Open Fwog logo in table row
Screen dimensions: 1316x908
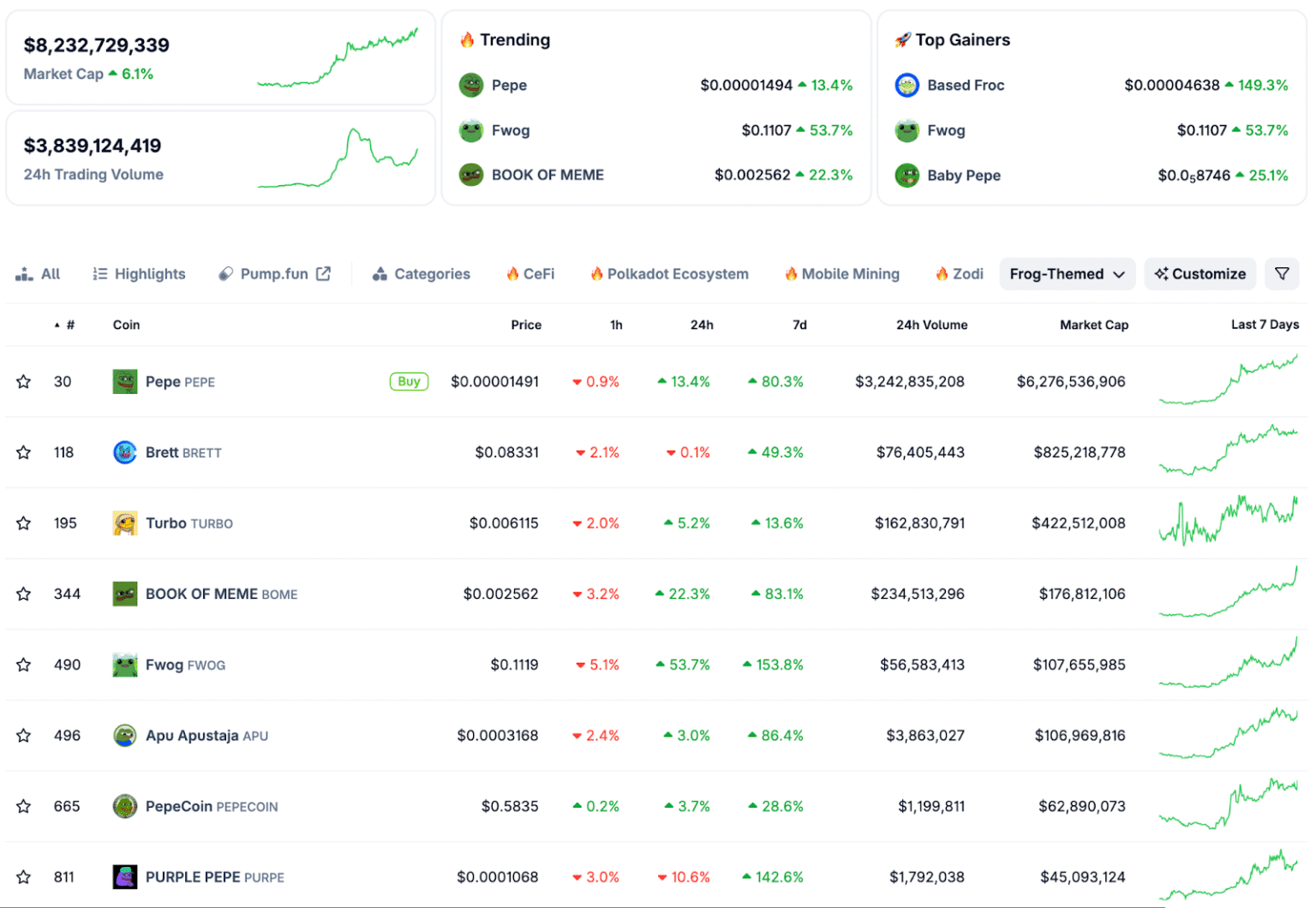125,665
